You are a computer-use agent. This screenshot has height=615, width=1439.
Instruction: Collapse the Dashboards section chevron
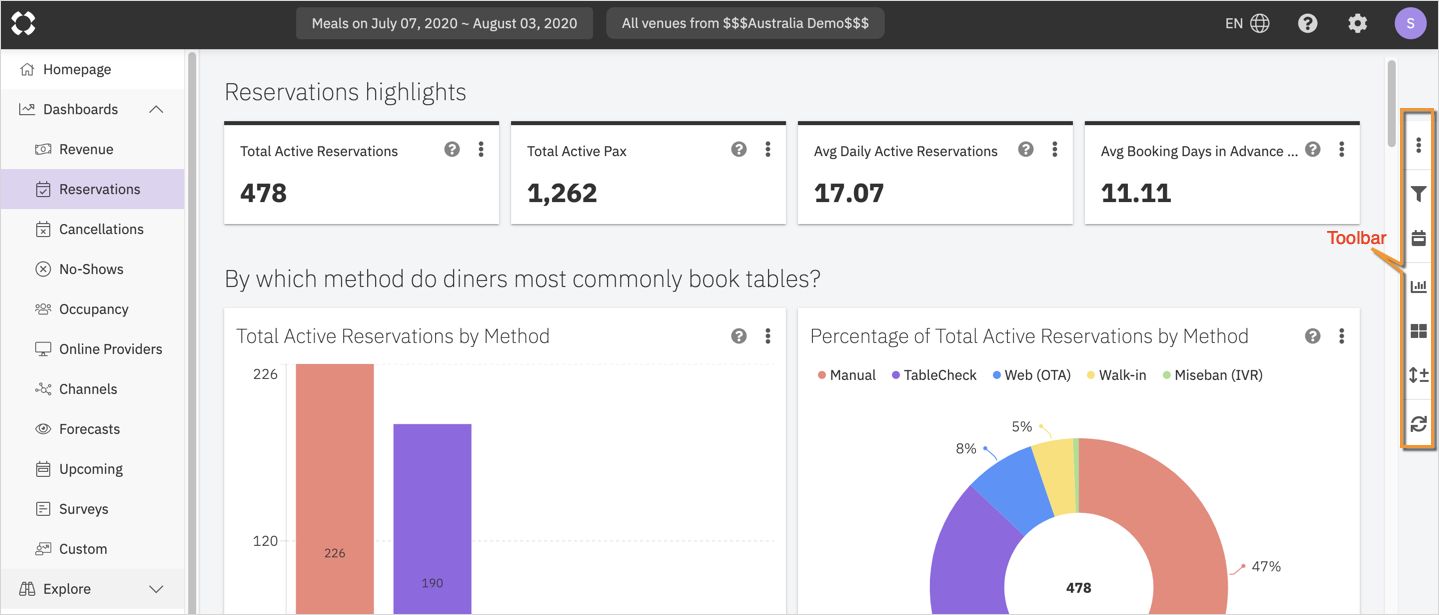click(x=156, y=109)
